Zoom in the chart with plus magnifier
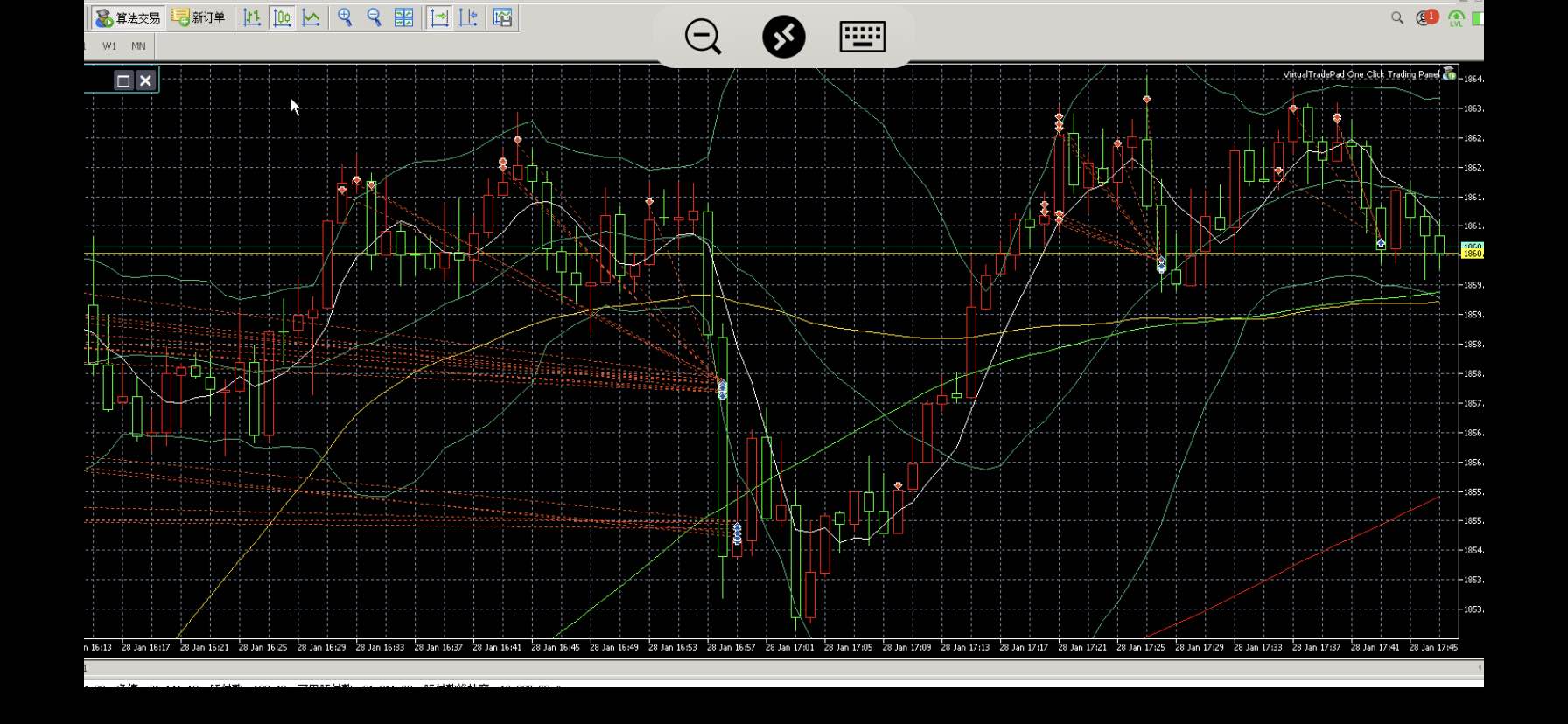The image size is (1568, 724). point(345,17)
